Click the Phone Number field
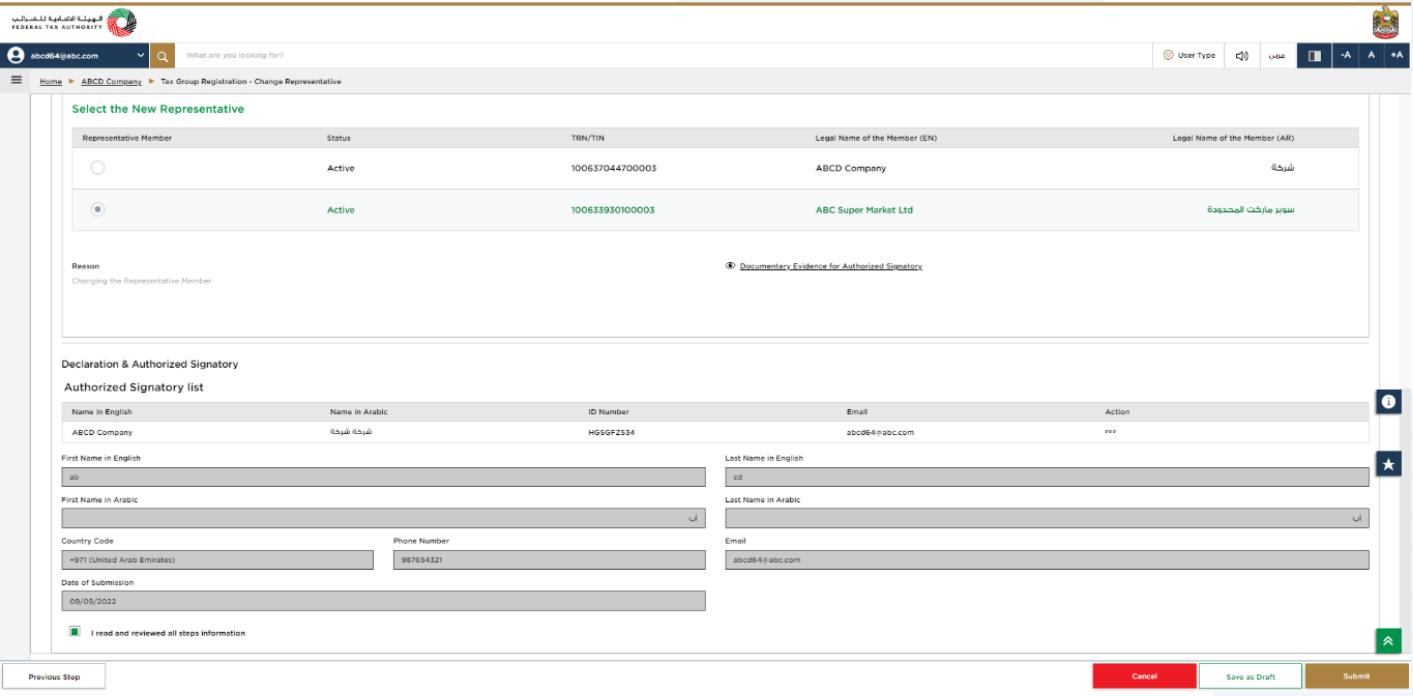 pos(549,560)
